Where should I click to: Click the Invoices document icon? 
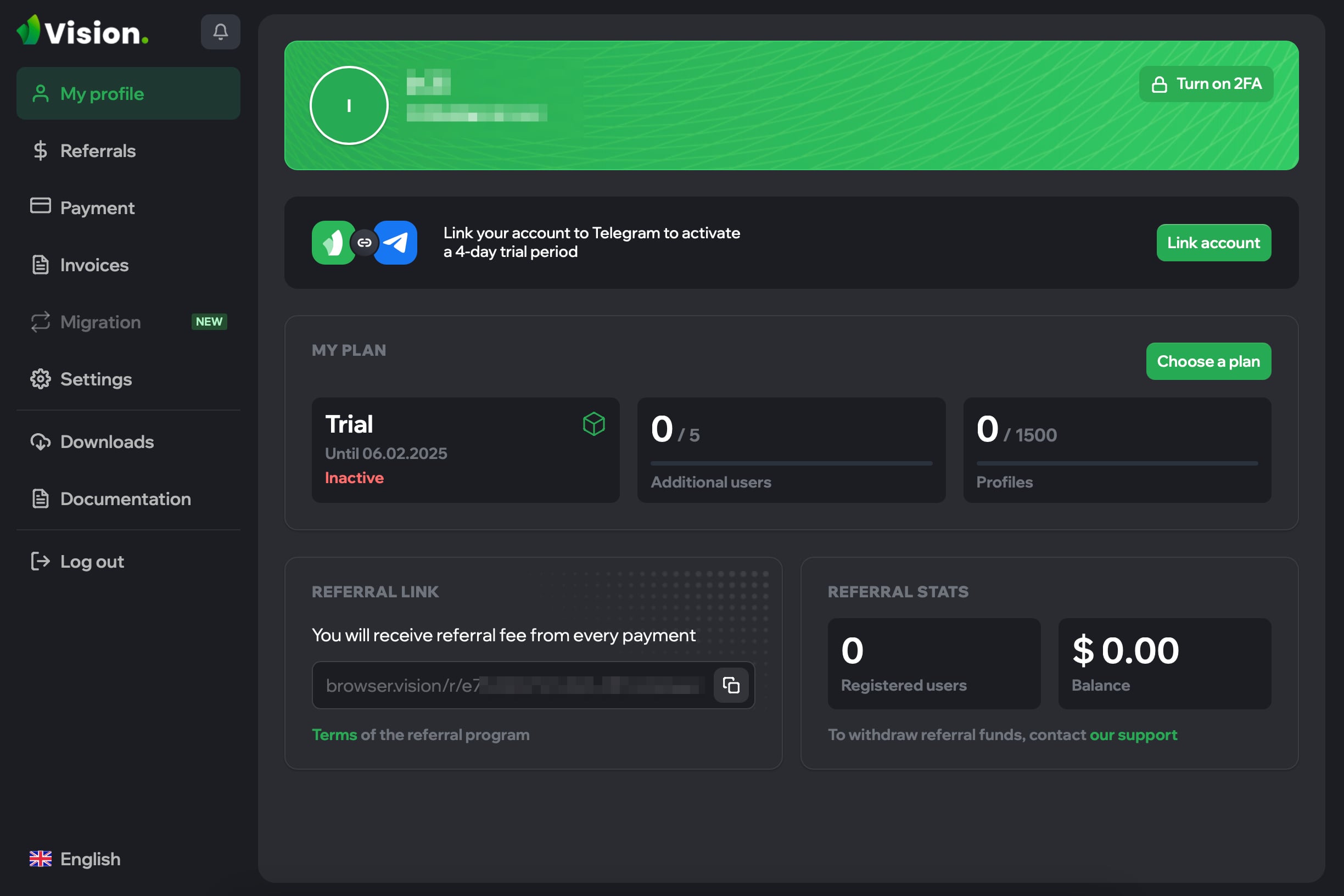click(41, 265)
